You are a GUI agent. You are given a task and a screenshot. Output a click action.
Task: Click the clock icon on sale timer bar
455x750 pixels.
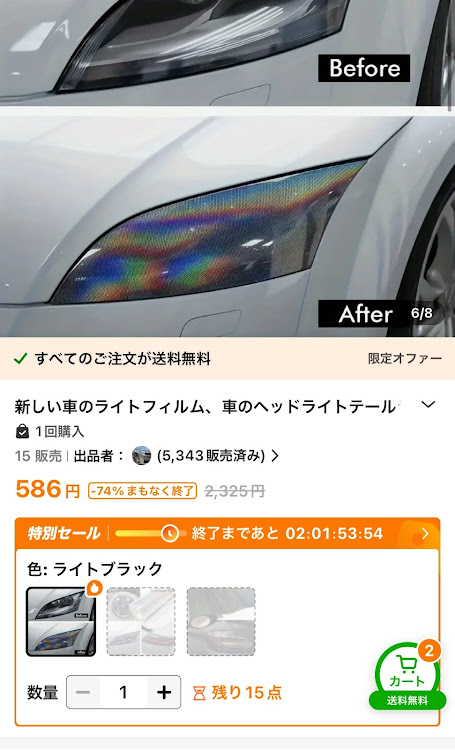169,533
